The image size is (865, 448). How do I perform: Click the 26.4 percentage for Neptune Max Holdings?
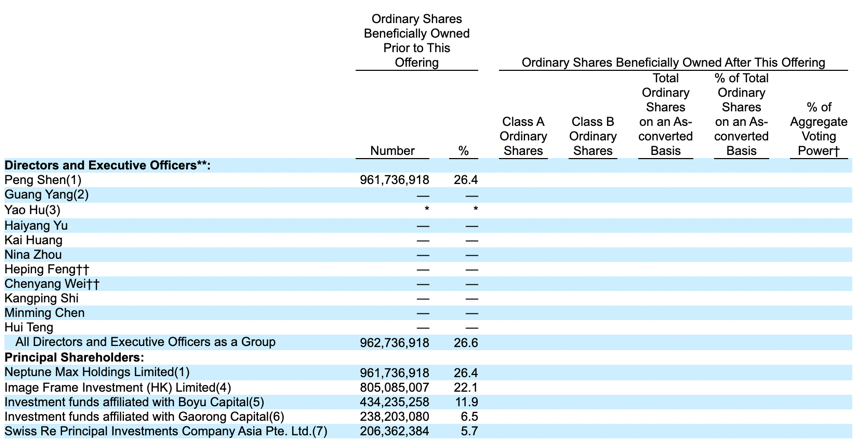click(x=466, y=373)
